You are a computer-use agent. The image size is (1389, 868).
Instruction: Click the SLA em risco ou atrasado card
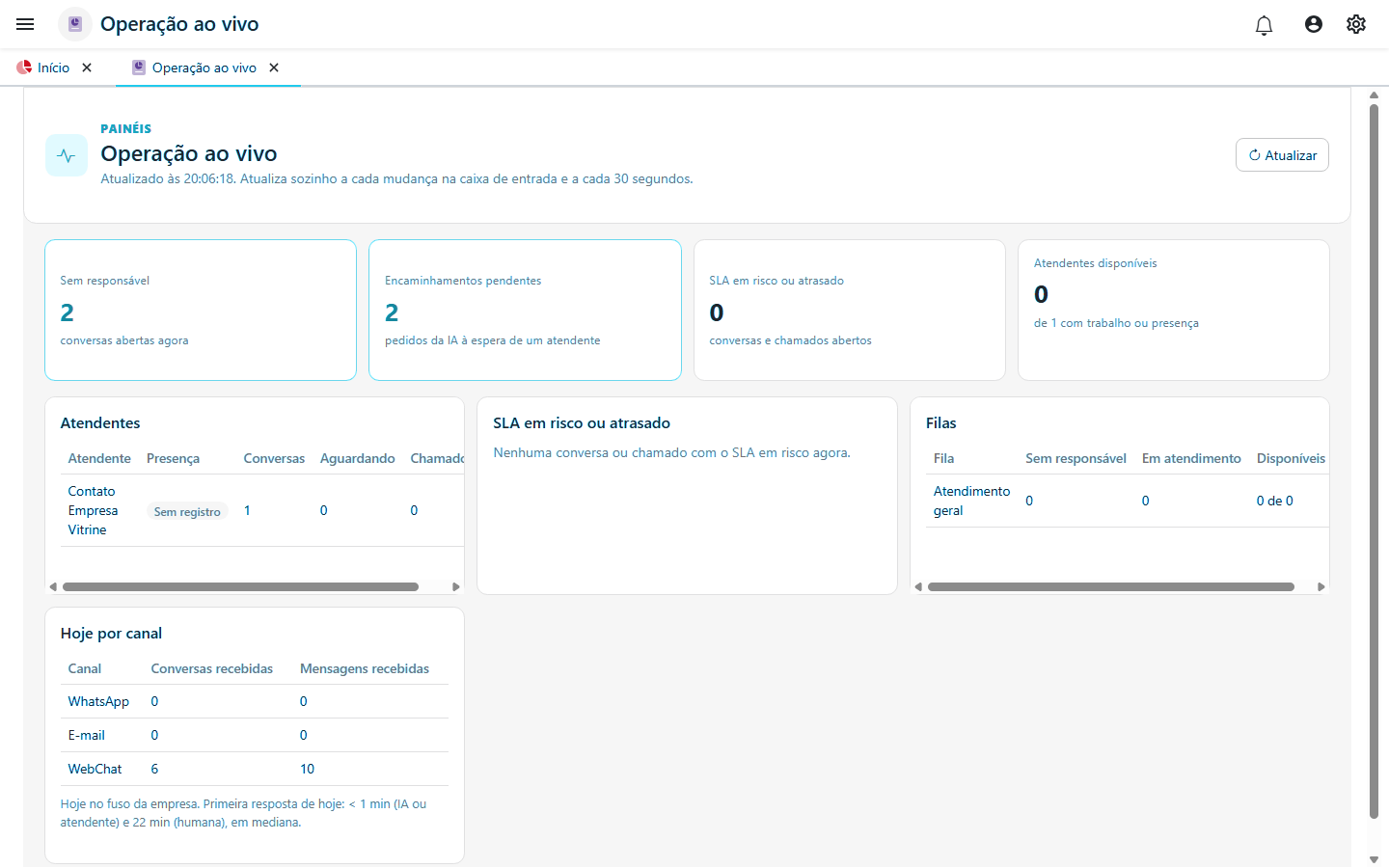tap(849, 310)
